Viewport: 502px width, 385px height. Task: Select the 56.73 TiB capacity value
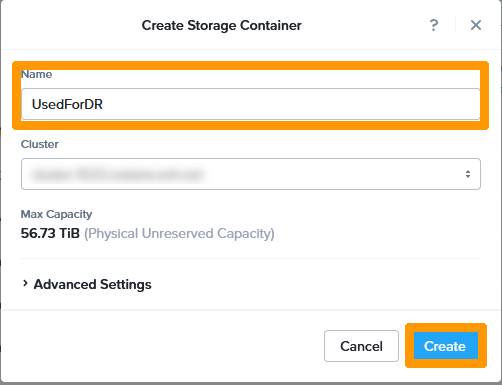(50, 233)
